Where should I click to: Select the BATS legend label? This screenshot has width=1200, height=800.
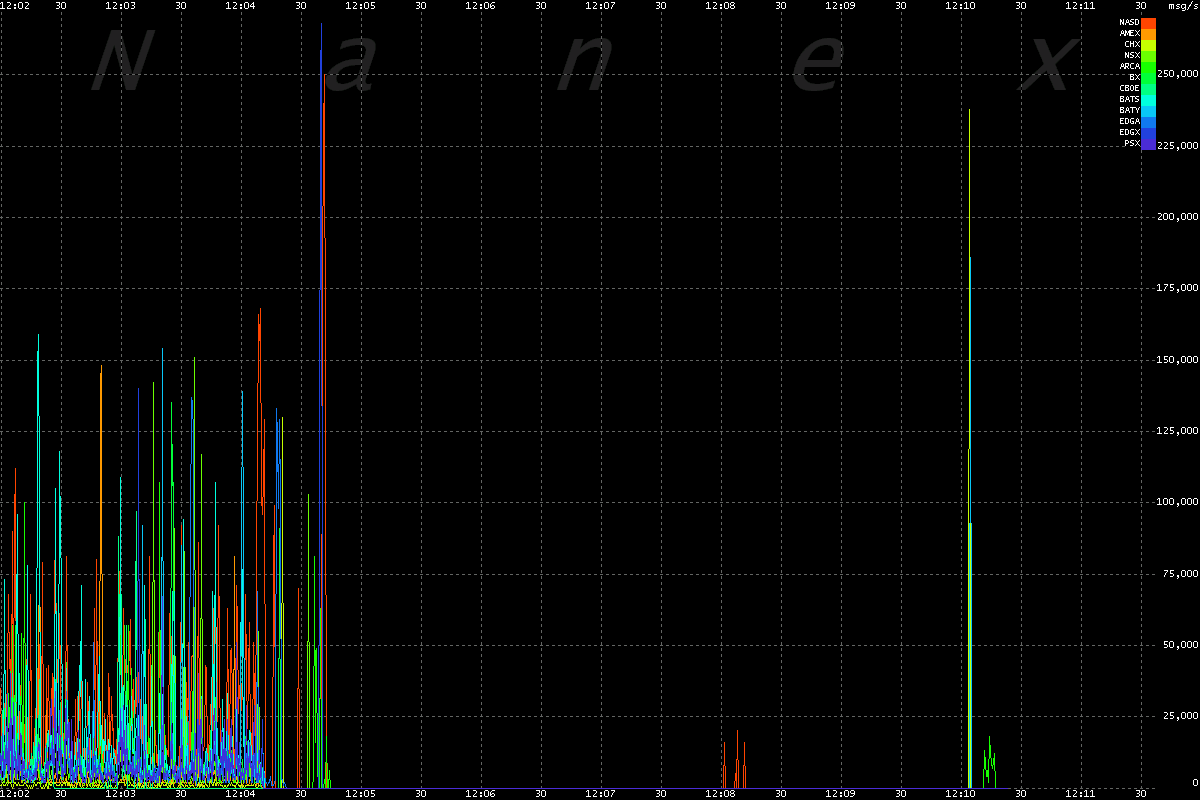(1129, 99)
